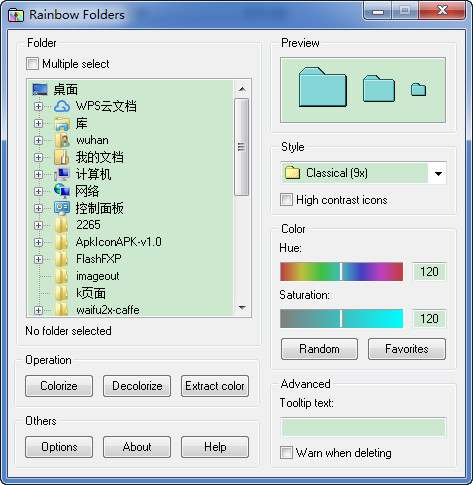Expand the 2265 folder node
This screenshot has width=473, height=485.
[x=38, y=225]
